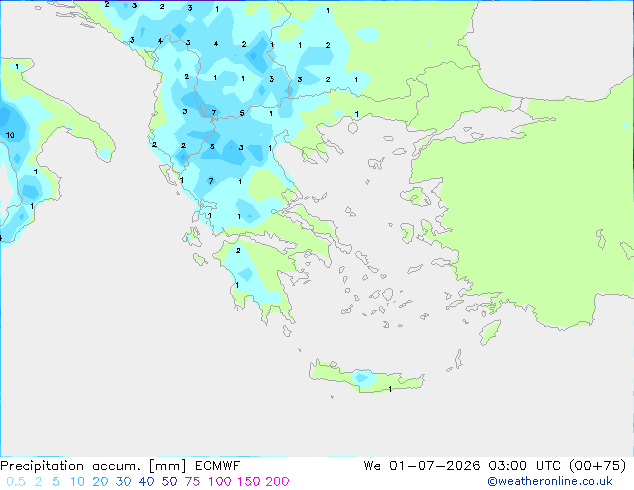Select the 75 mm legend value
This screenshot has height=490, width=634.
(x=192, y=482)
